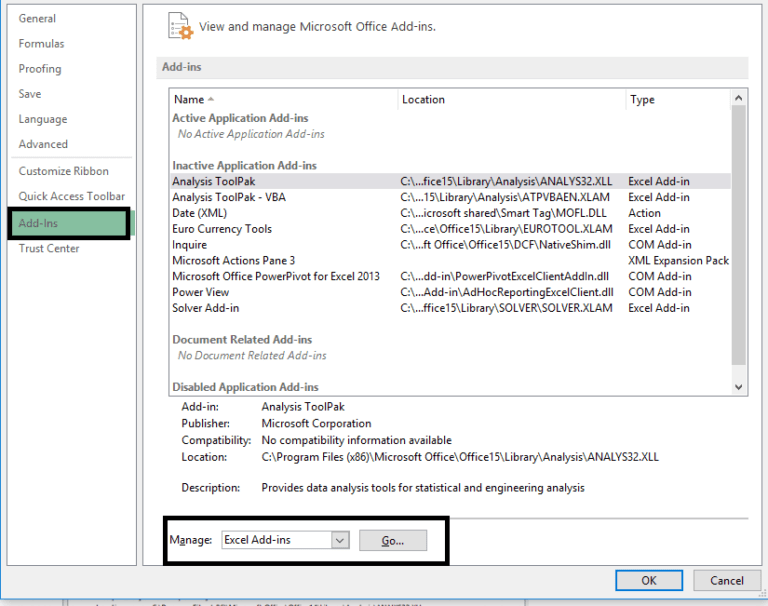Click the Inactive Application Add-ins heading
The height and width of the screenshot is (606, 768).
[x=244, y=166]
